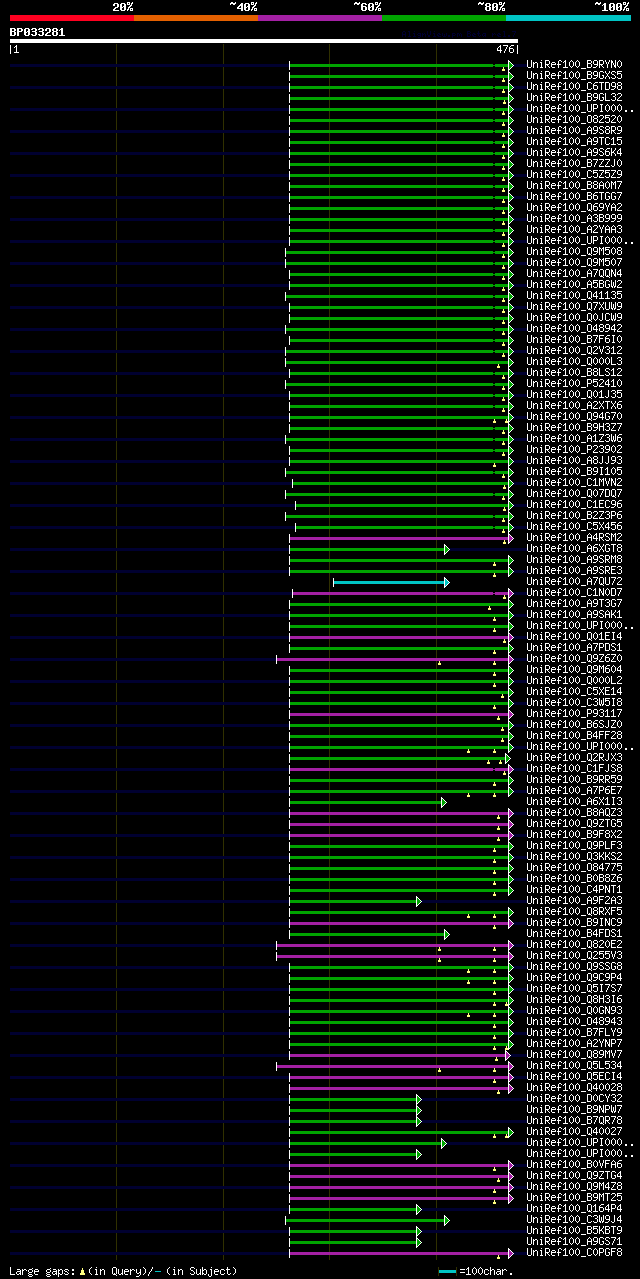
Task: Select the UniRef100_Q255V3 label
Action: tap(574, 956)
